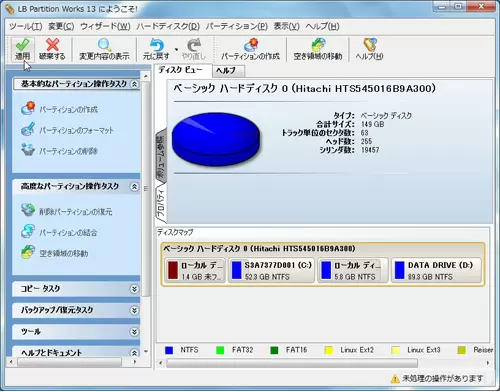
Task: Click the red X 破棄する (Discard) icon
Action: (x=52, y=45)
